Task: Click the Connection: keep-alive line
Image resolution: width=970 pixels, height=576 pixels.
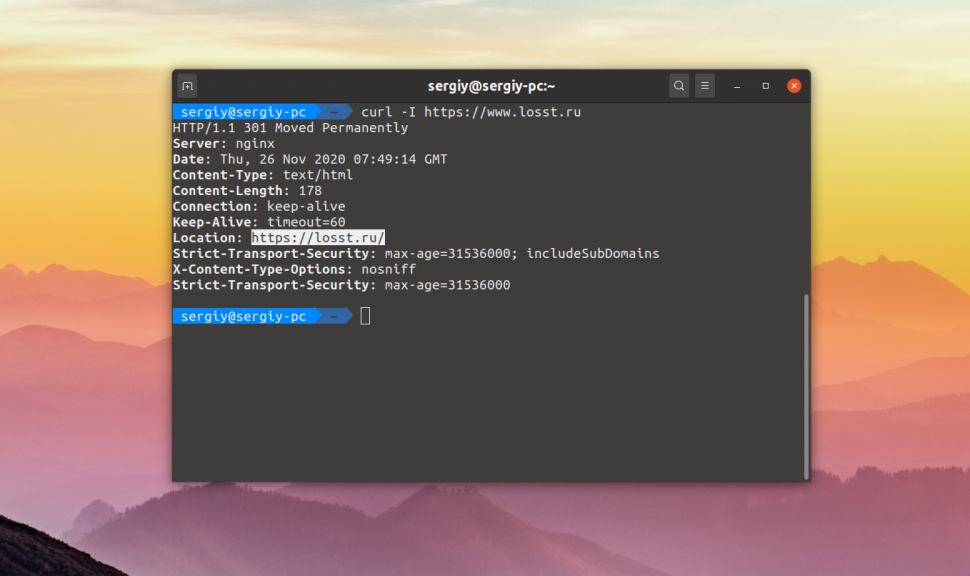Action: pos(259,207)
